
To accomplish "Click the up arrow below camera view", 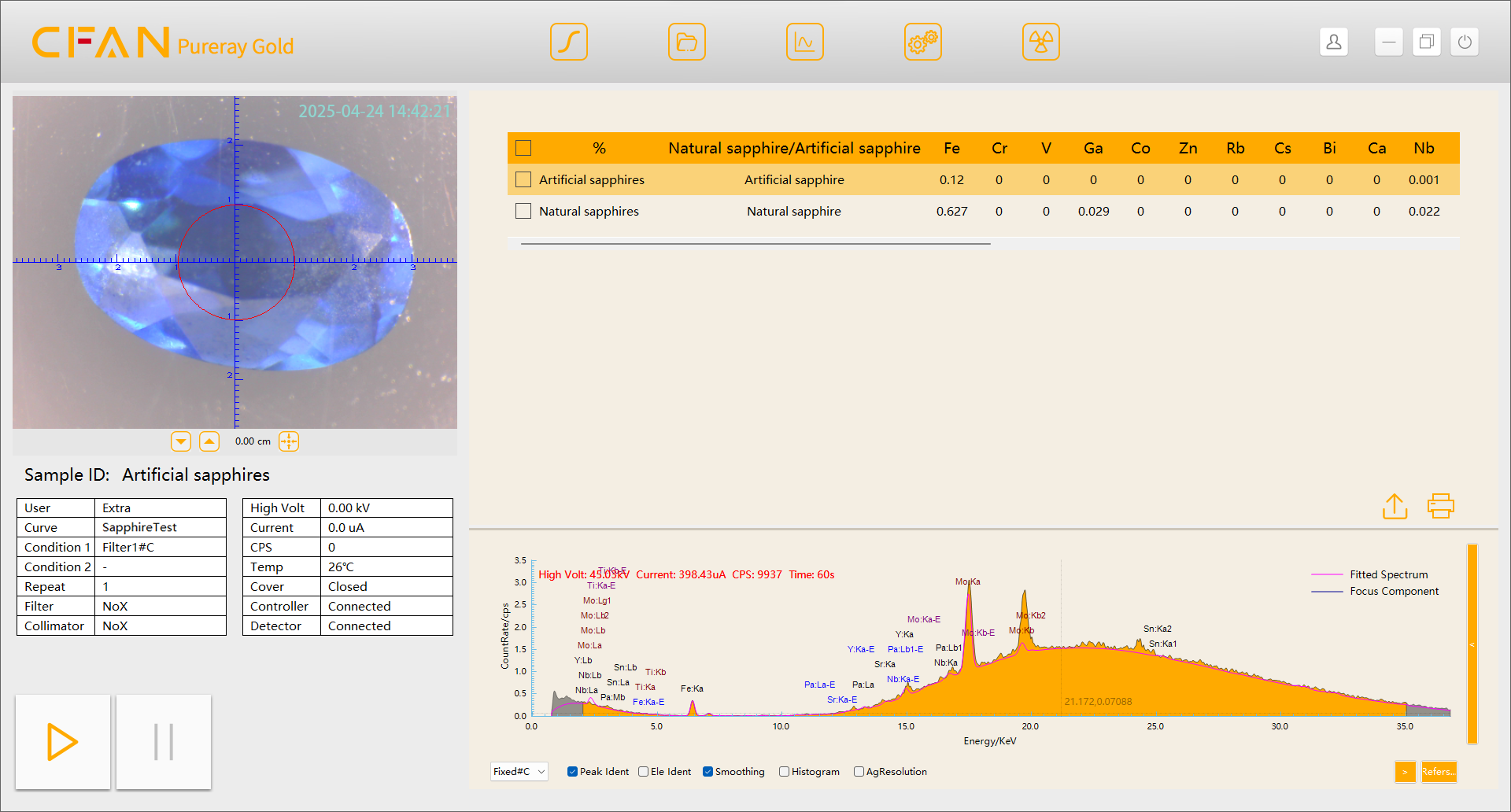I will click(209, 441).
